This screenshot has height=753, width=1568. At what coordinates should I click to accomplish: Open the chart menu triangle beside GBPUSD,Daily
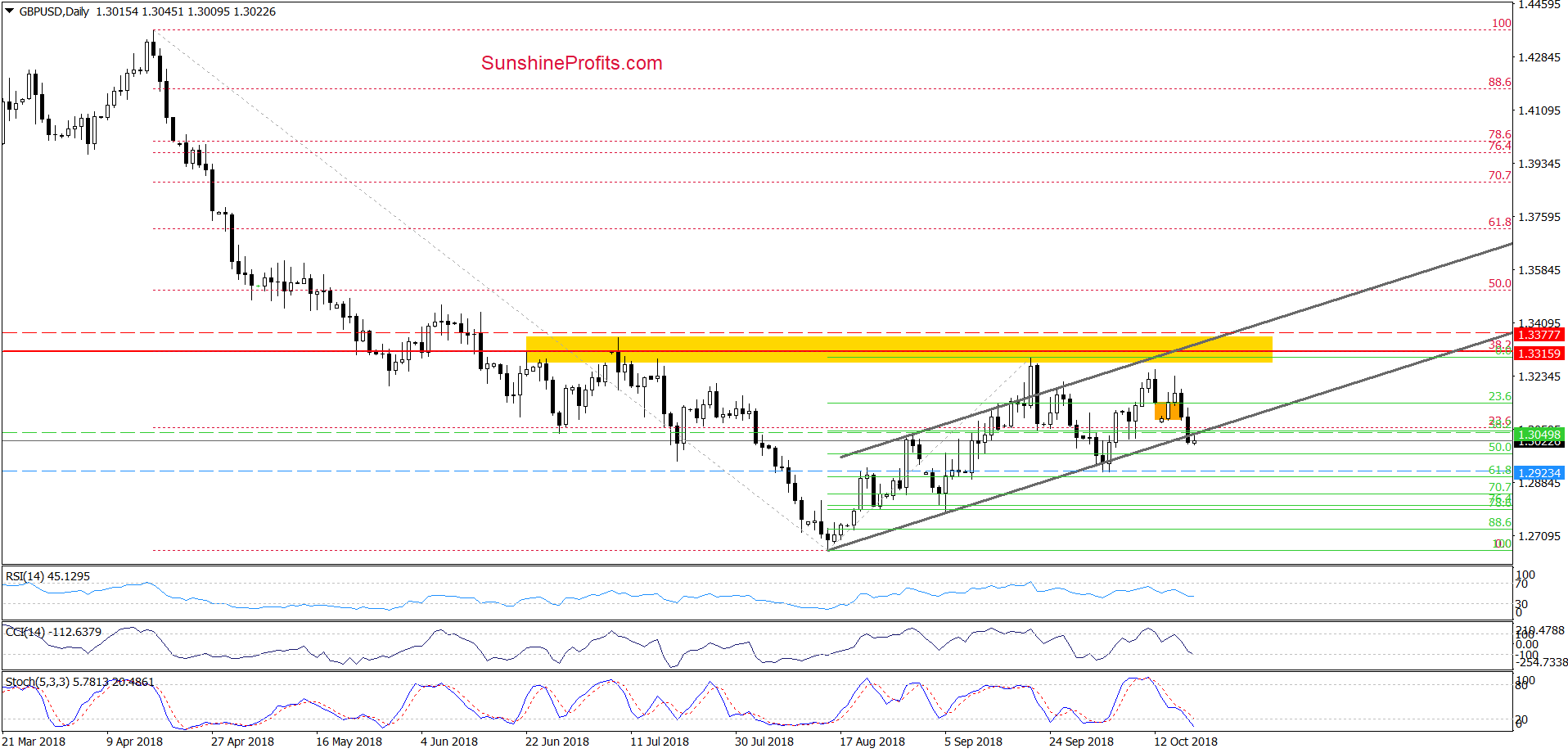[10, 11]
